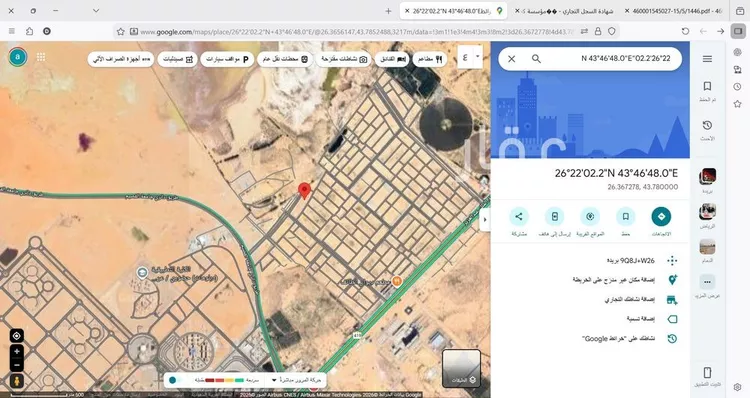Click the Save bookmark icon in place actions
The image size is (750, 398).
click(x=625, y=217)
